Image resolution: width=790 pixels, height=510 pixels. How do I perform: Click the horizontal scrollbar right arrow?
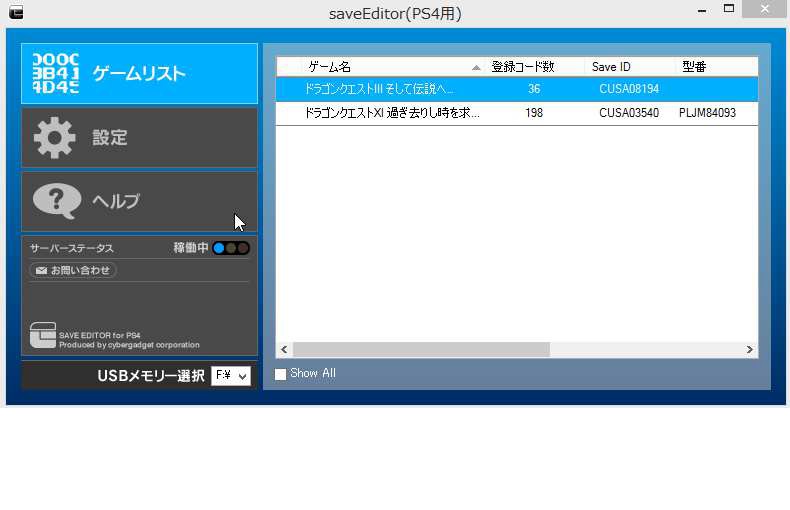click(x=750, y=349)
